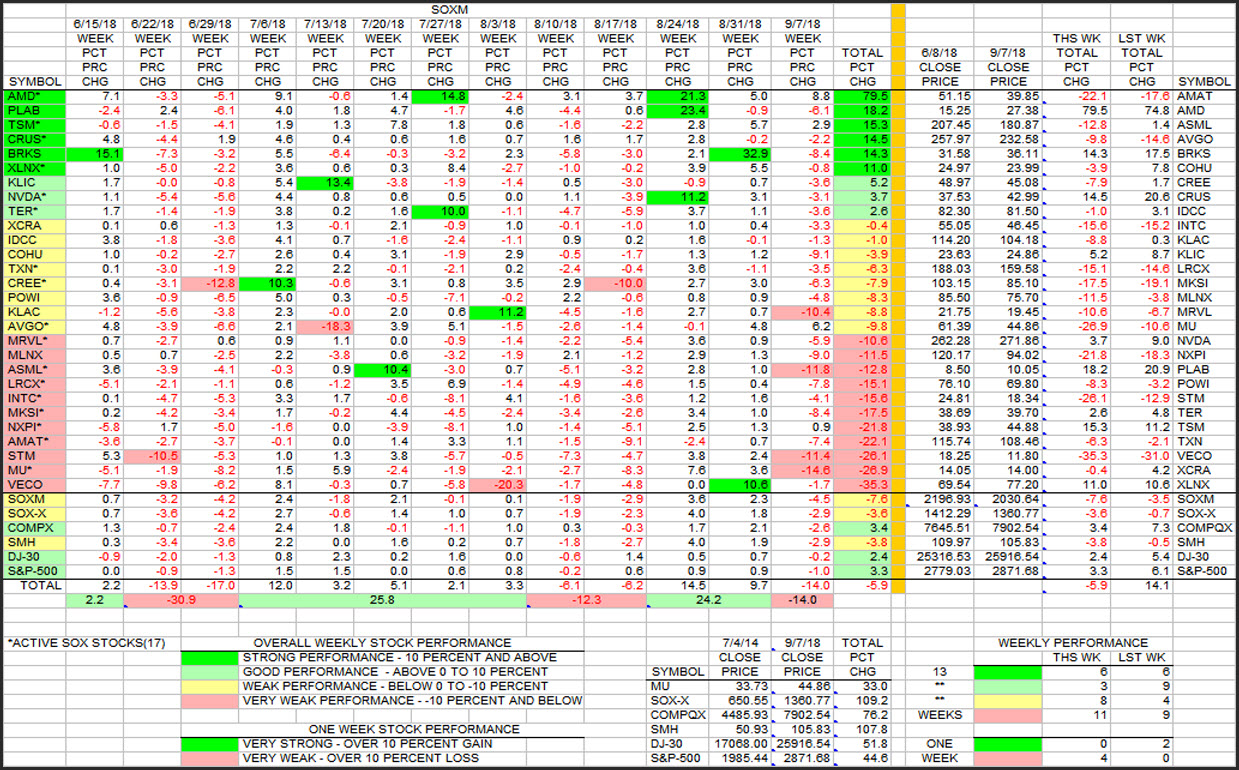Viewport: 1239px width, 770px height.
Task: Click the 7/4/14 close price header
Action: [x=739, y=643]
